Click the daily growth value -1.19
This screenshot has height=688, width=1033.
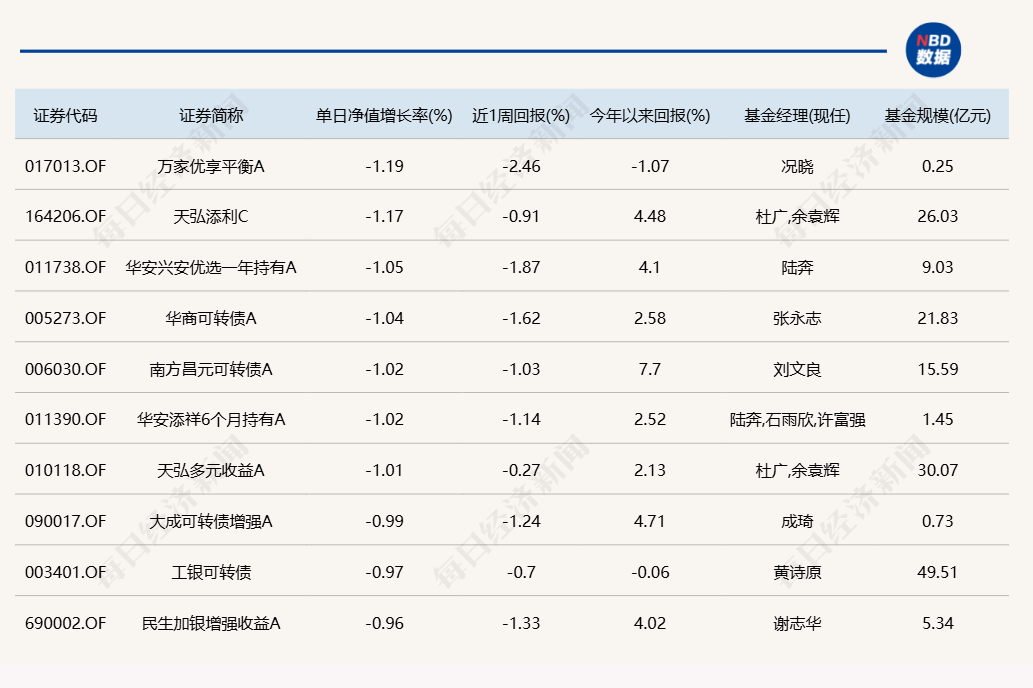click(384, 166)
